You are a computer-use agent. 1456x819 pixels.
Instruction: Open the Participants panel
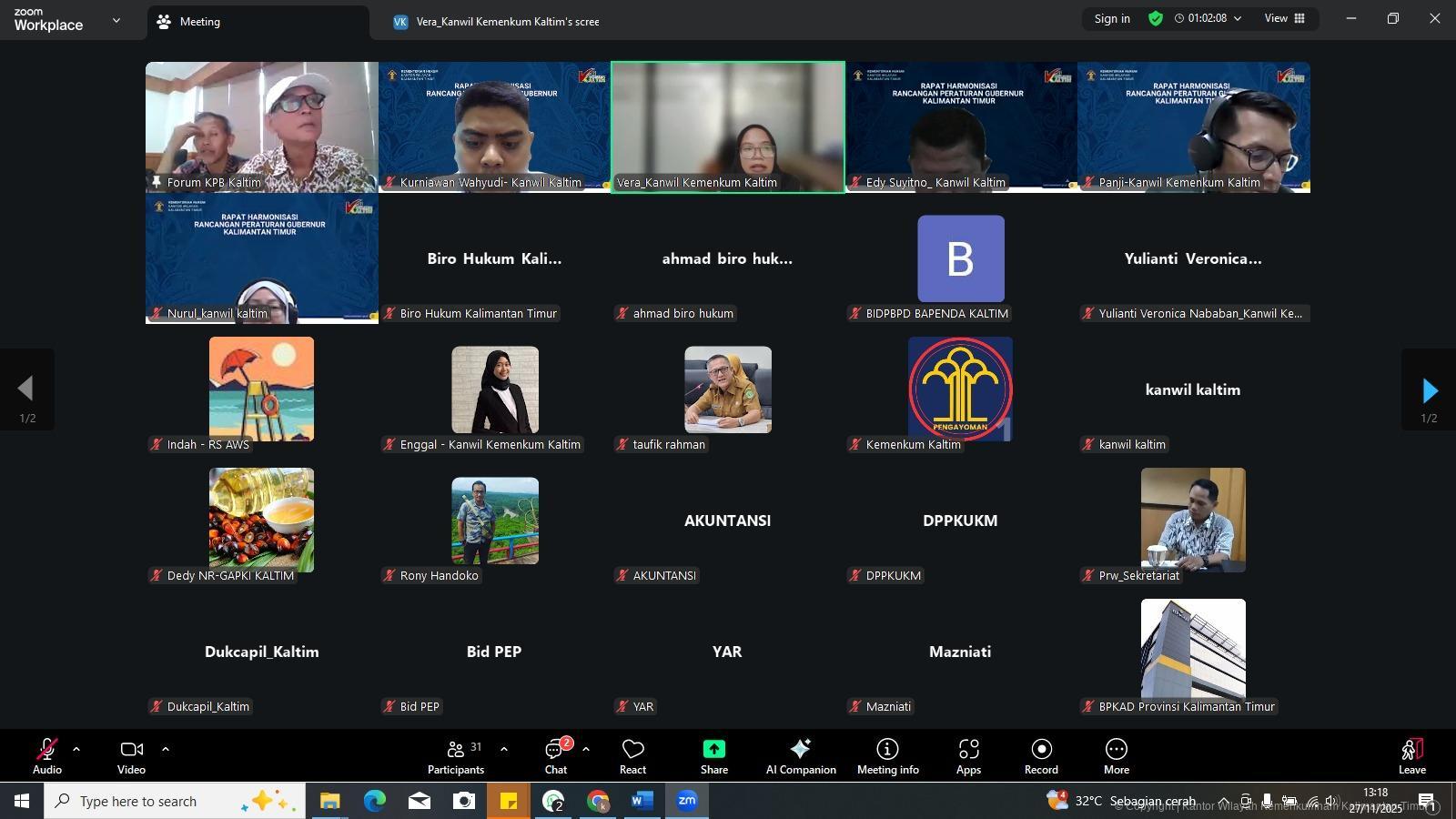(456, 755)
